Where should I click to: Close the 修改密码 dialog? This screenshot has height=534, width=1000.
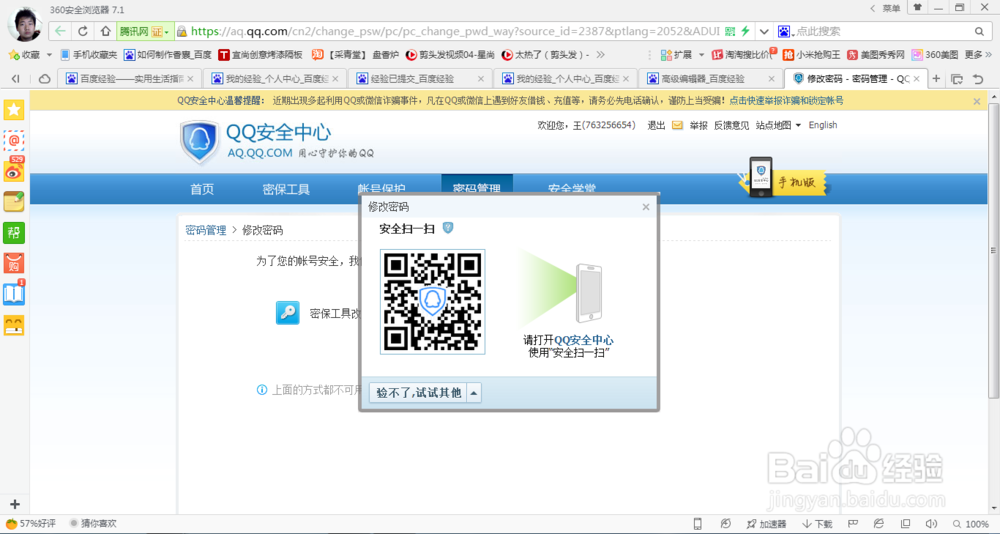tap(645, 207)
